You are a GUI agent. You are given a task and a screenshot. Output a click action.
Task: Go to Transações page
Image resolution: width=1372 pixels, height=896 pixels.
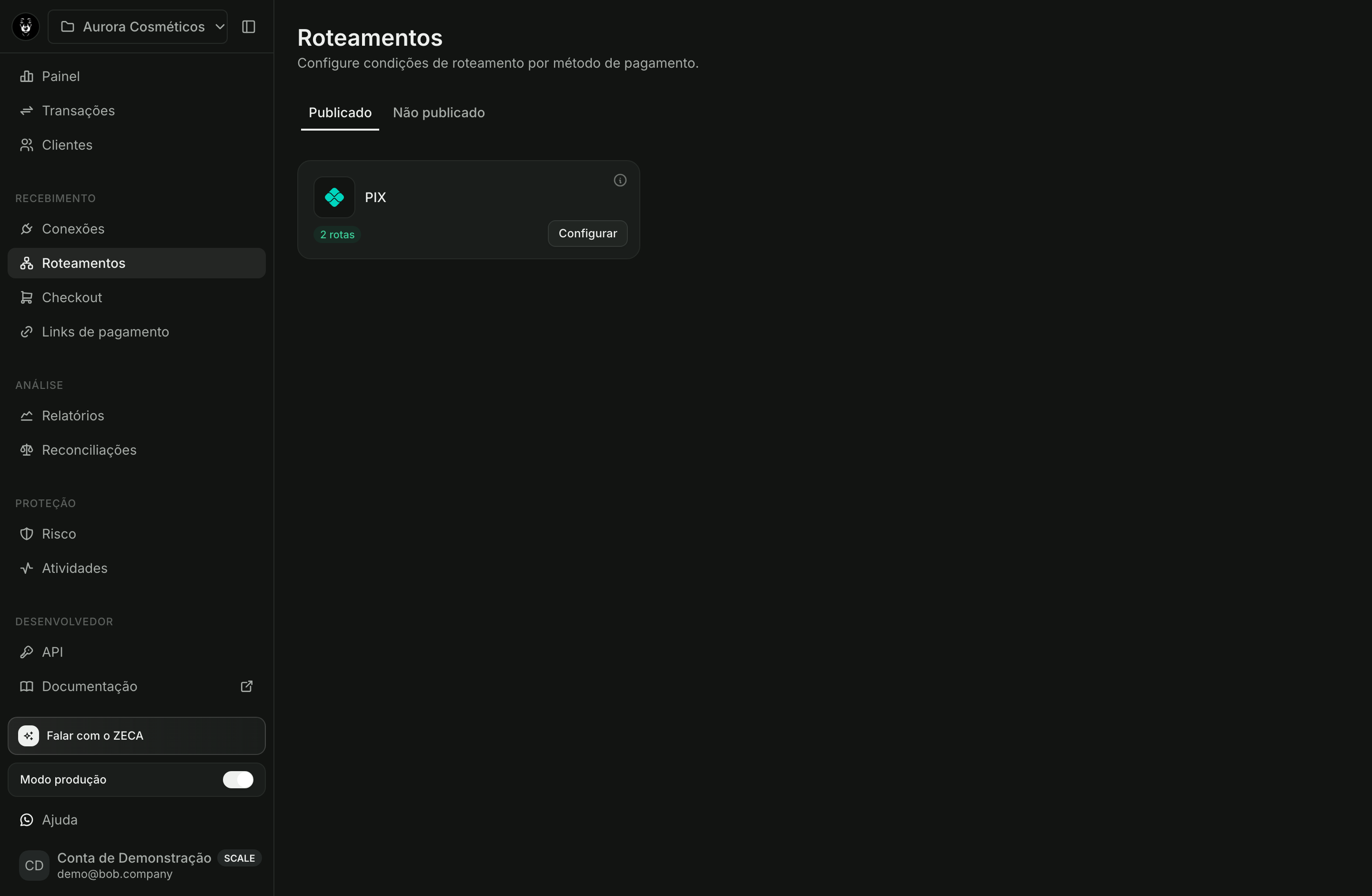click(x=136, y=111)
